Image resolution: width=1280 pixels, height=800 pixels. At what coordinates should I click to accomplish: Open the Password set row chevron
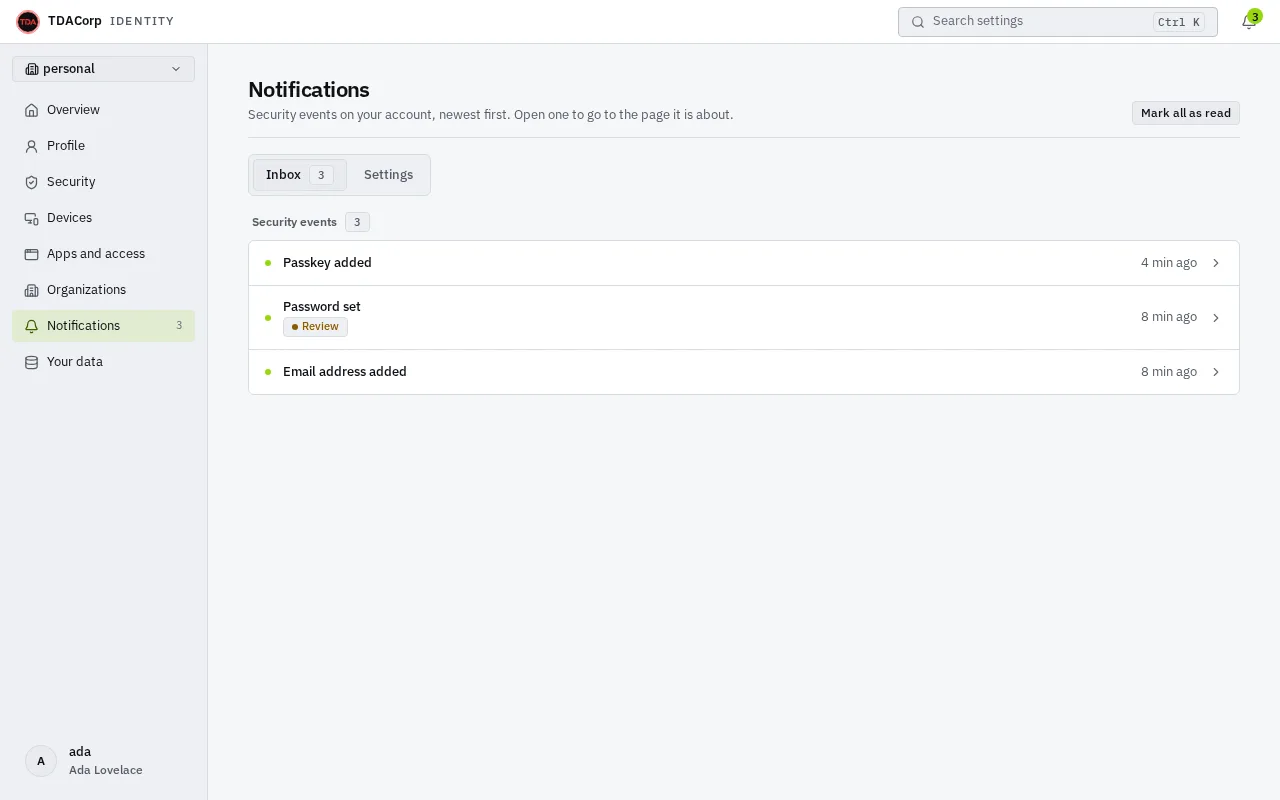(1216, 318)
